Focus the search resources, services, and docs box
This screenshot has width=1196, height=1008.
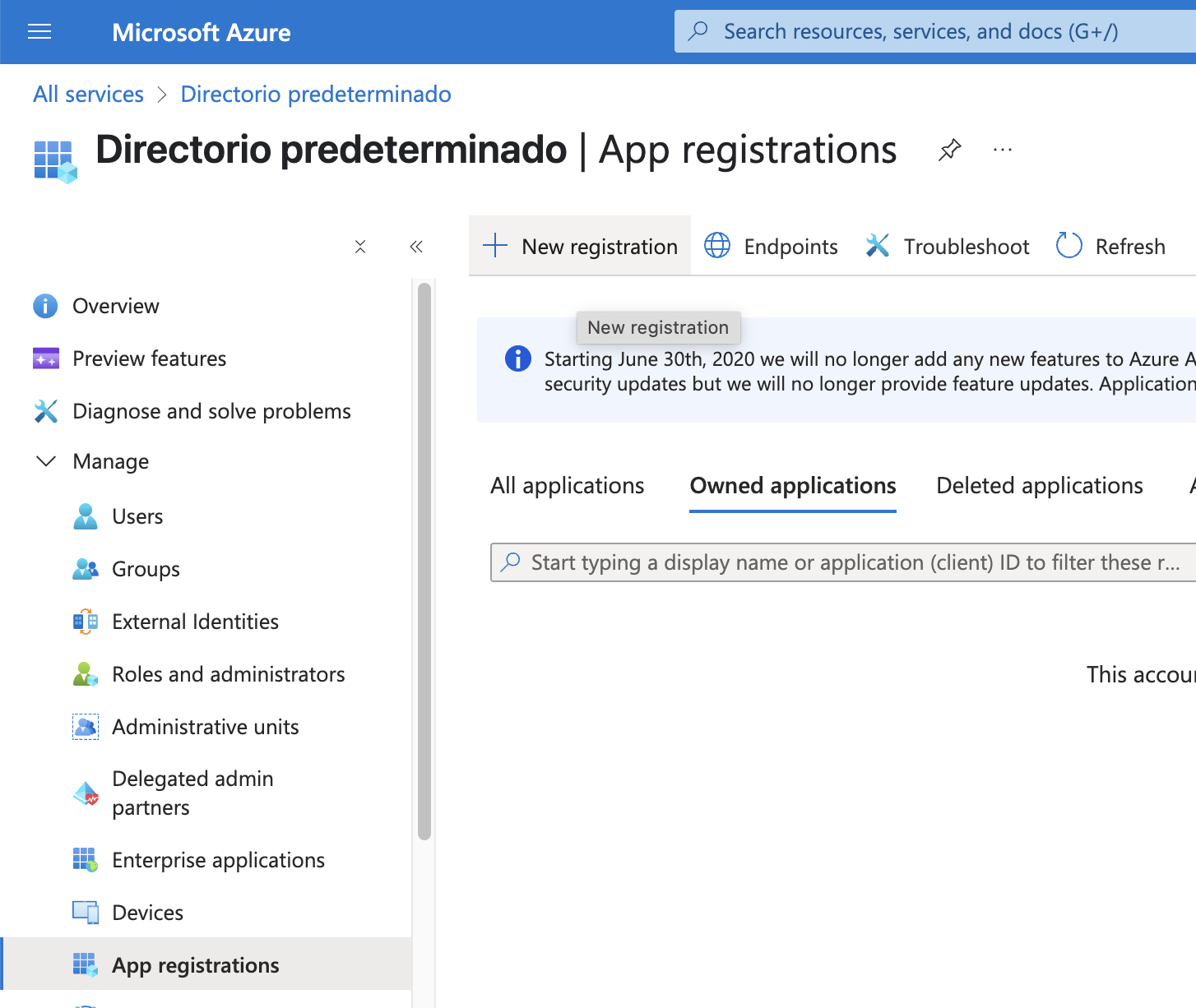pos(935,31)
